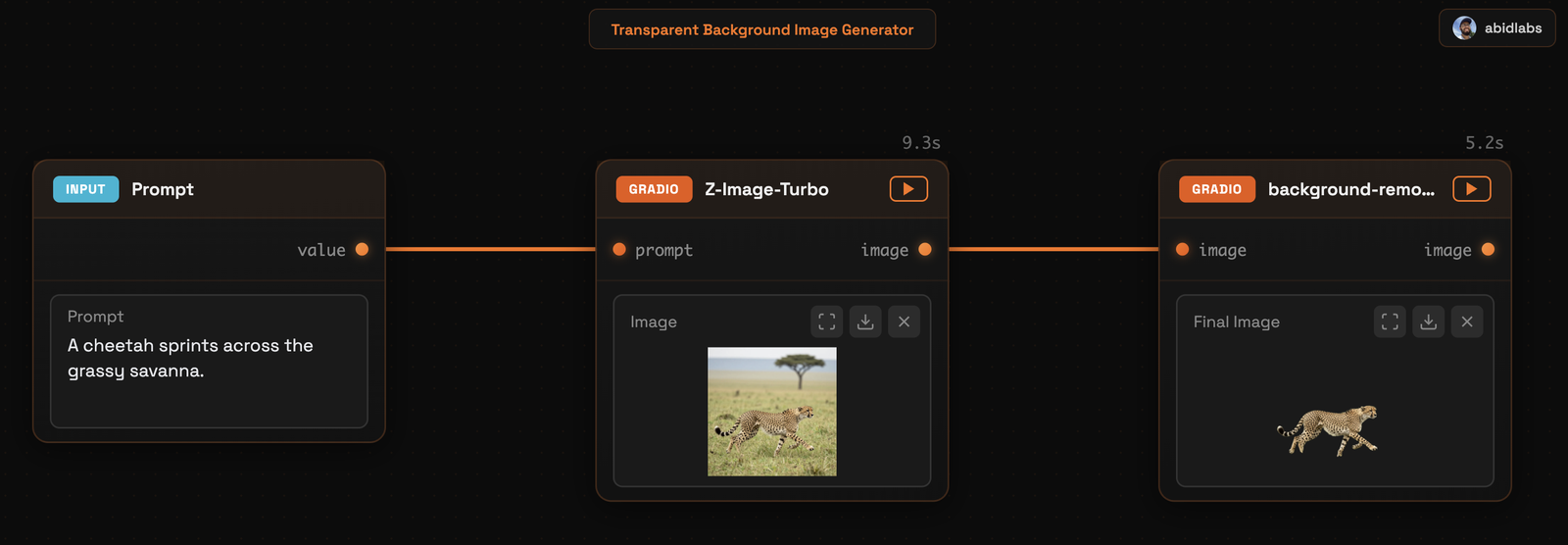Click background-remover's image output port
The width and height of the screenshot is (1568, 545).
(x=1489, y=249)
